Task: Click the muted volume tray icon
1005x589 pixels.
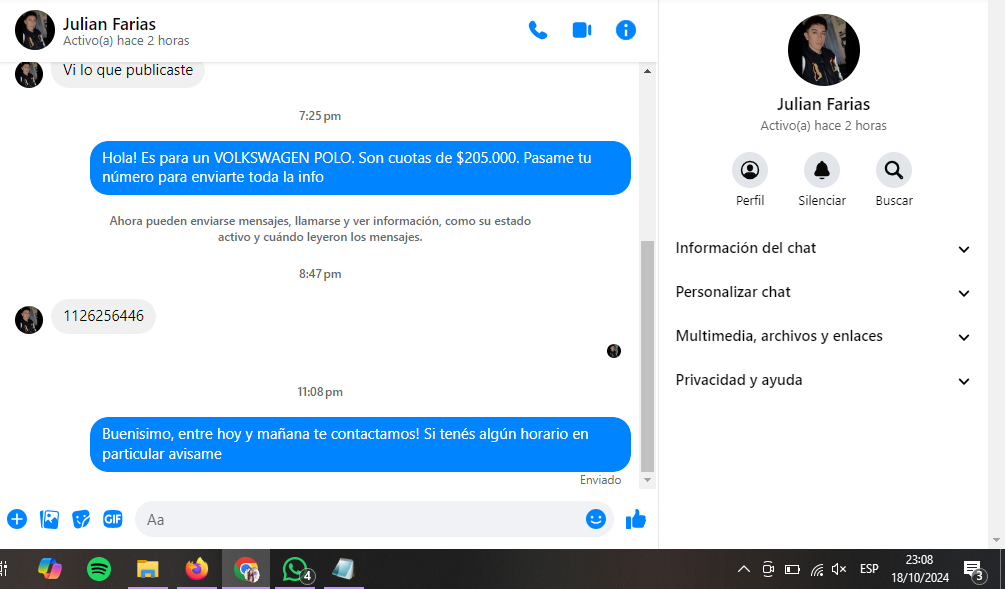Action: coord(838,568)
